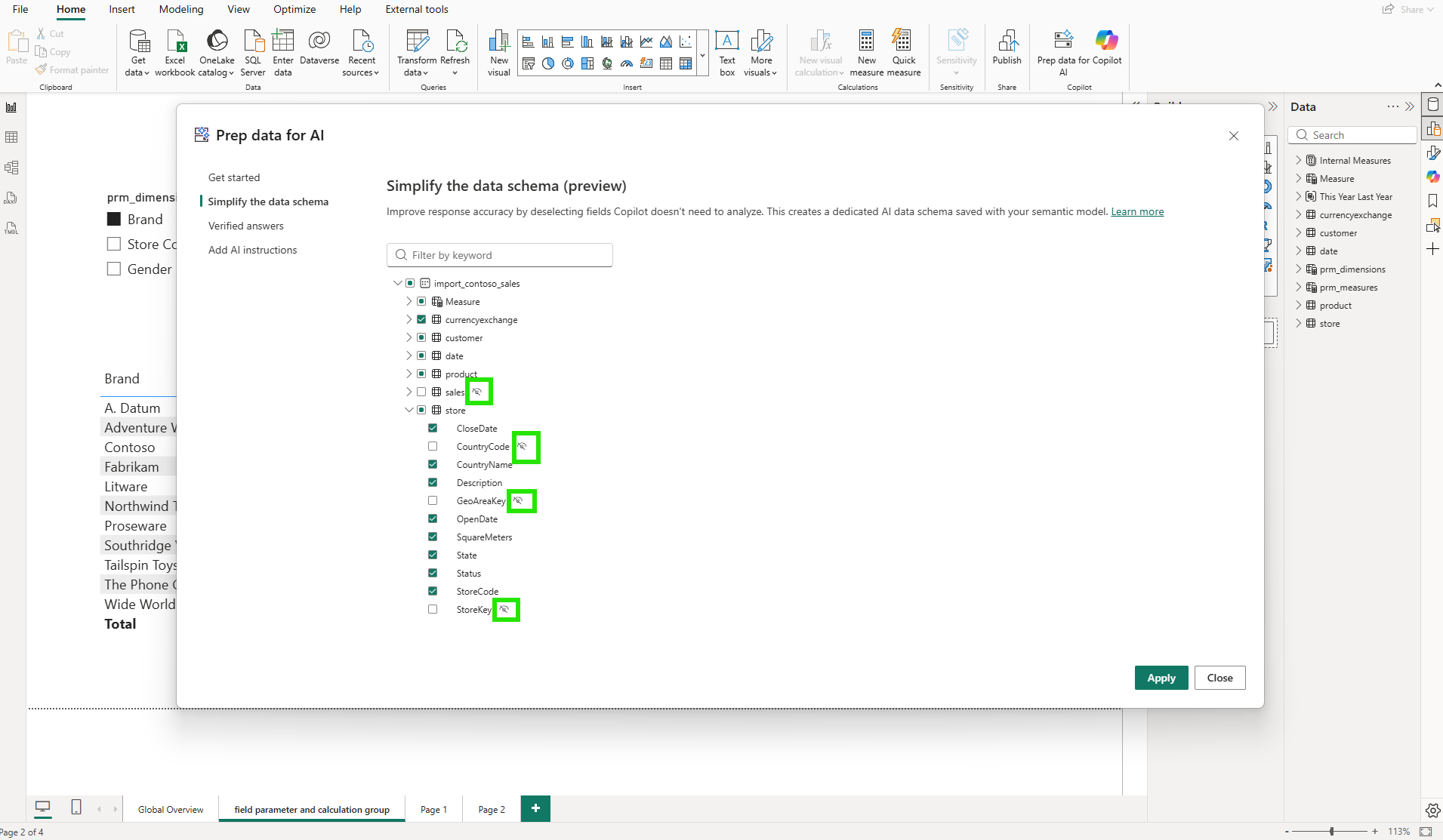Expand the sales table in schema tree
Viewport: 1443px width, 840px height.
[x=409, y=392]
